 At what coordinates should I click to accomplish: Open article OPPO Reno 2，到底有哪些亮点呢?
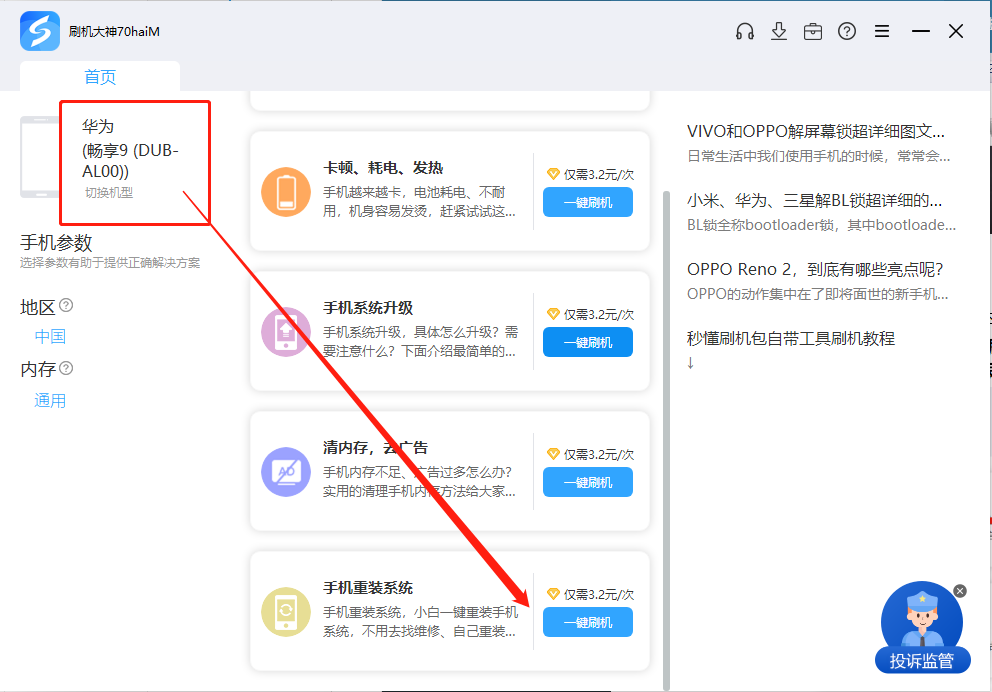[x=815, y=269]
